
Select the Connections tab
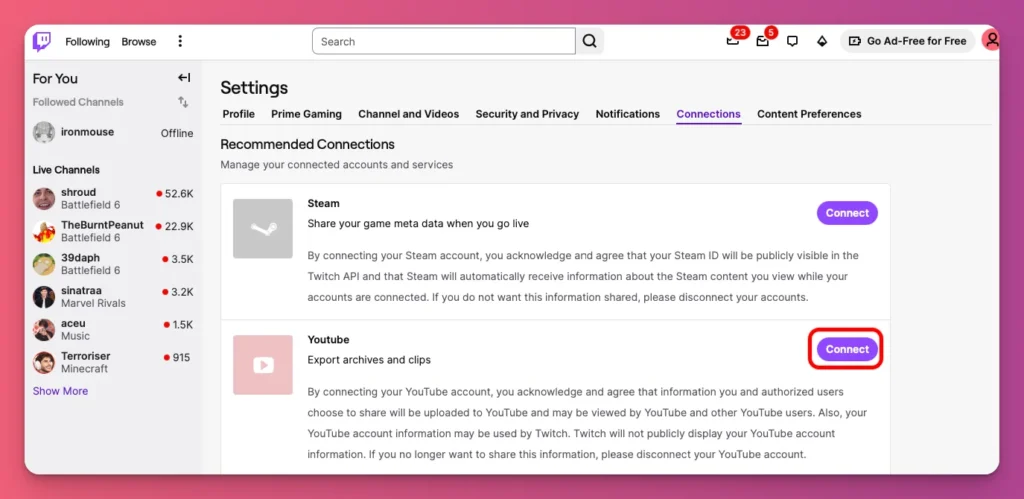[x=709, y=114]
